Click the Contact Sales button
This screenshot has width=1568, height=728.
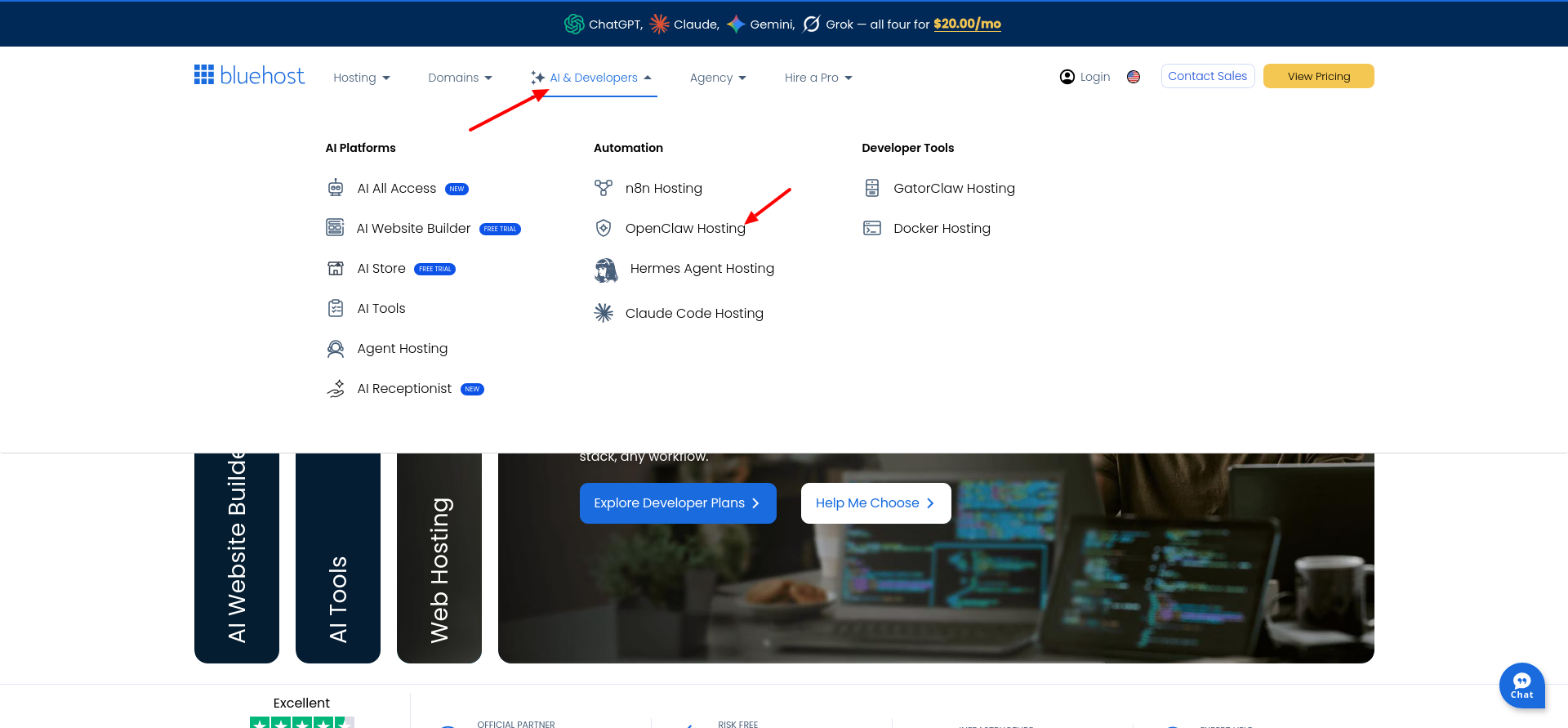pyautogui.click(x=1208, y=76)
